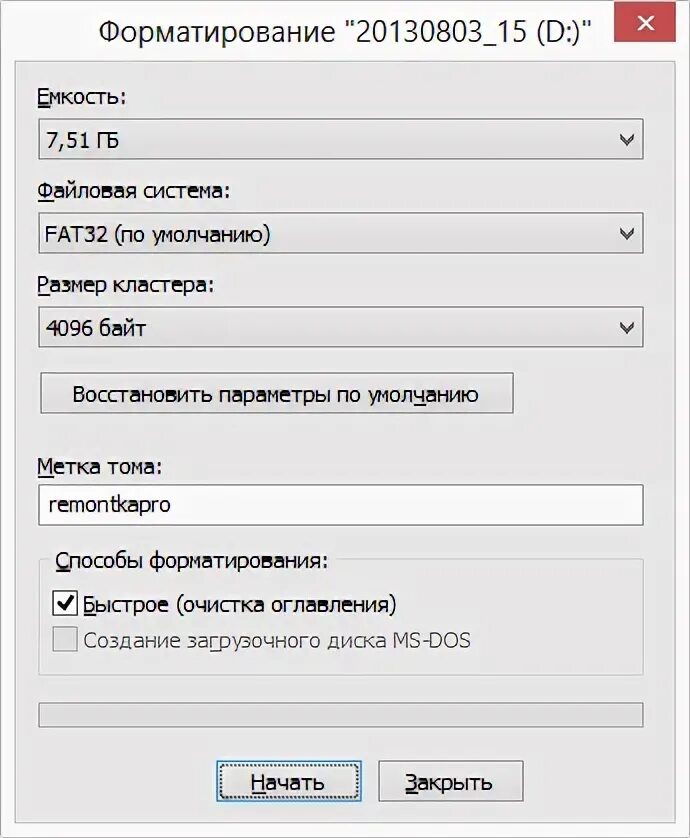The width and height of the screenshot is (690, 838).
Task: Click the Метка тома: label
Action: (99, 466)
